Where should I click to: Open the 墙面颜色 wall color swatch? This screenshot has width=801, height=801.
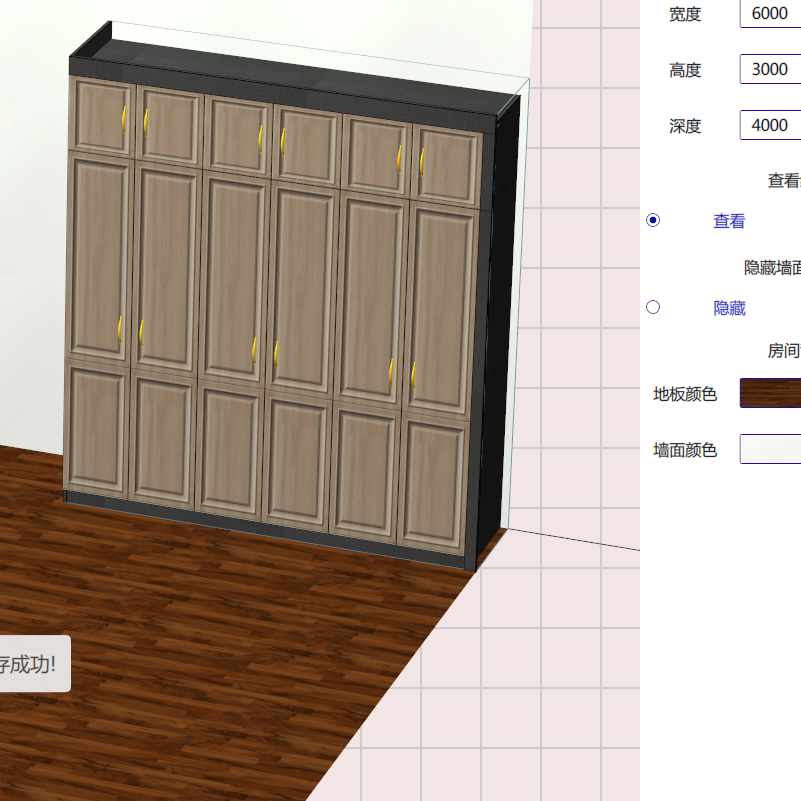[770, 449]
